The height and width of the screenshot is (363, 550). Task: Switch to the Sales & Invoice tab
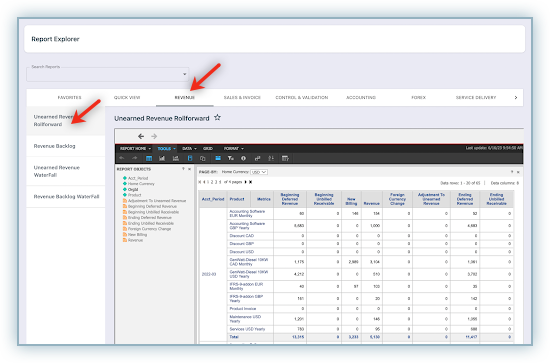click(x=242, y=98)
